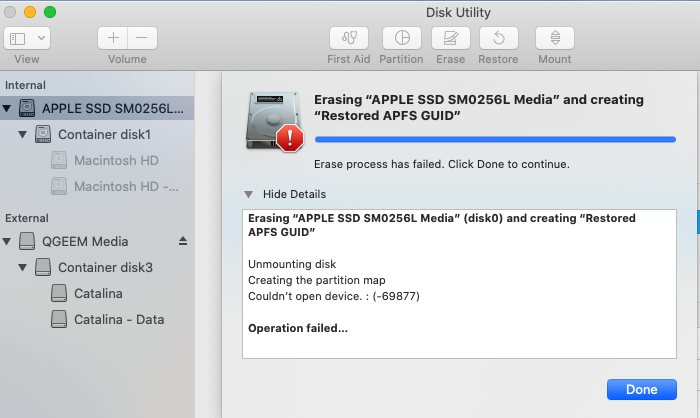
Task: Click the Partition pie chart icon
Action: [x=402, y=38]
